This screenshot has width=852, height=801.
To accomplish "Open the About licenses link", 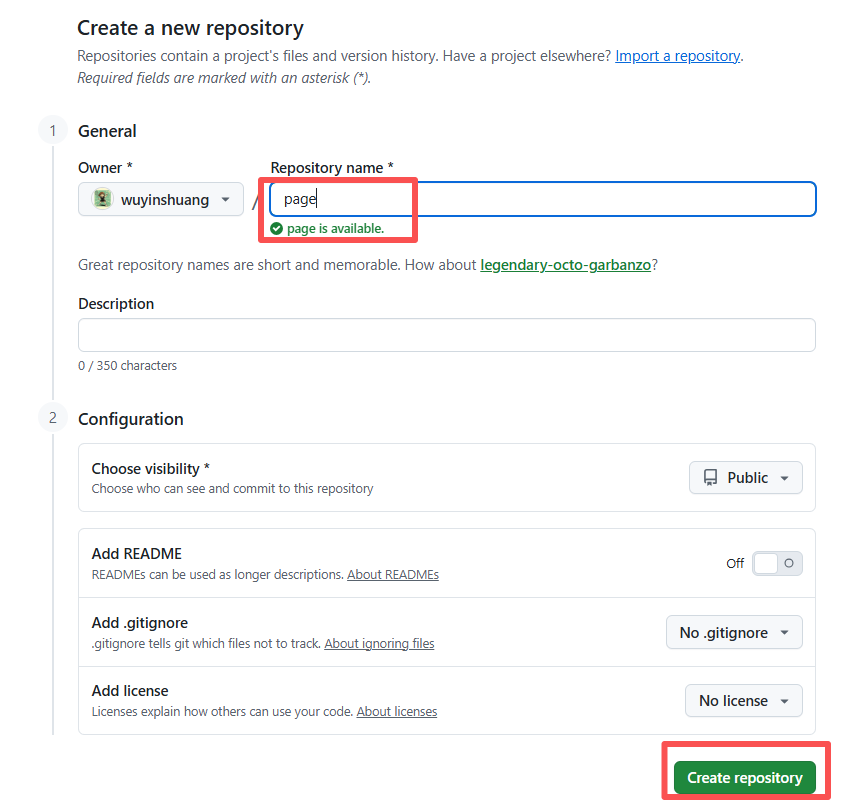I will click(396, 712).
